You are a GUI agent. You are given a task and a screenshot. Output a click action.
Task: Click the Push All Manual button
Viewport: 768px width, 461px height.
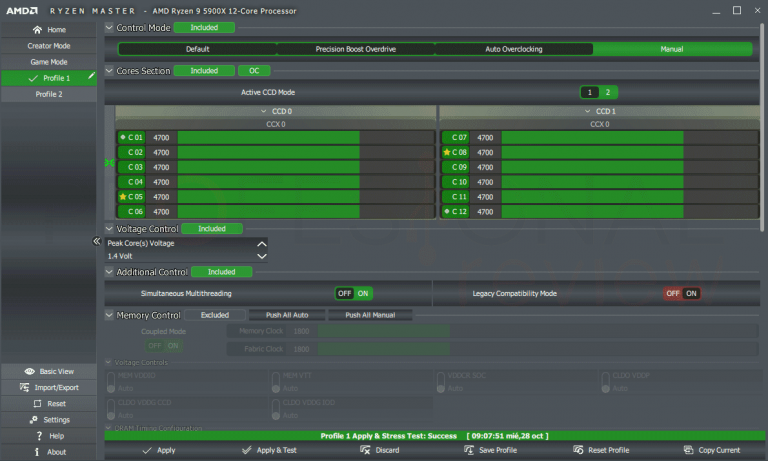tap(370, 315)
